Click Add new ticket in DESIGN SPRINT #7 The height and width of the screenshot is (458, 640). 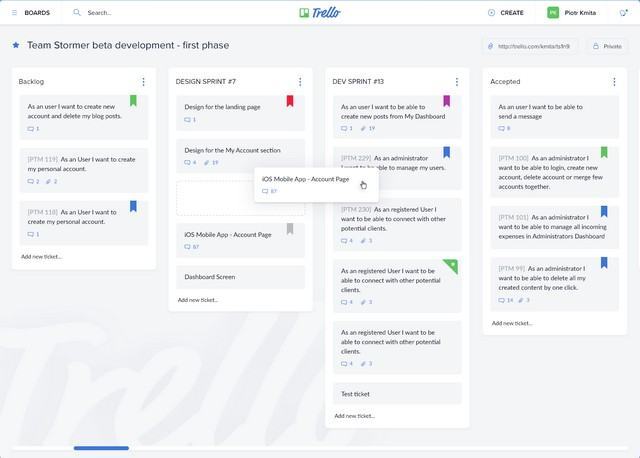[x=198, y=300]
